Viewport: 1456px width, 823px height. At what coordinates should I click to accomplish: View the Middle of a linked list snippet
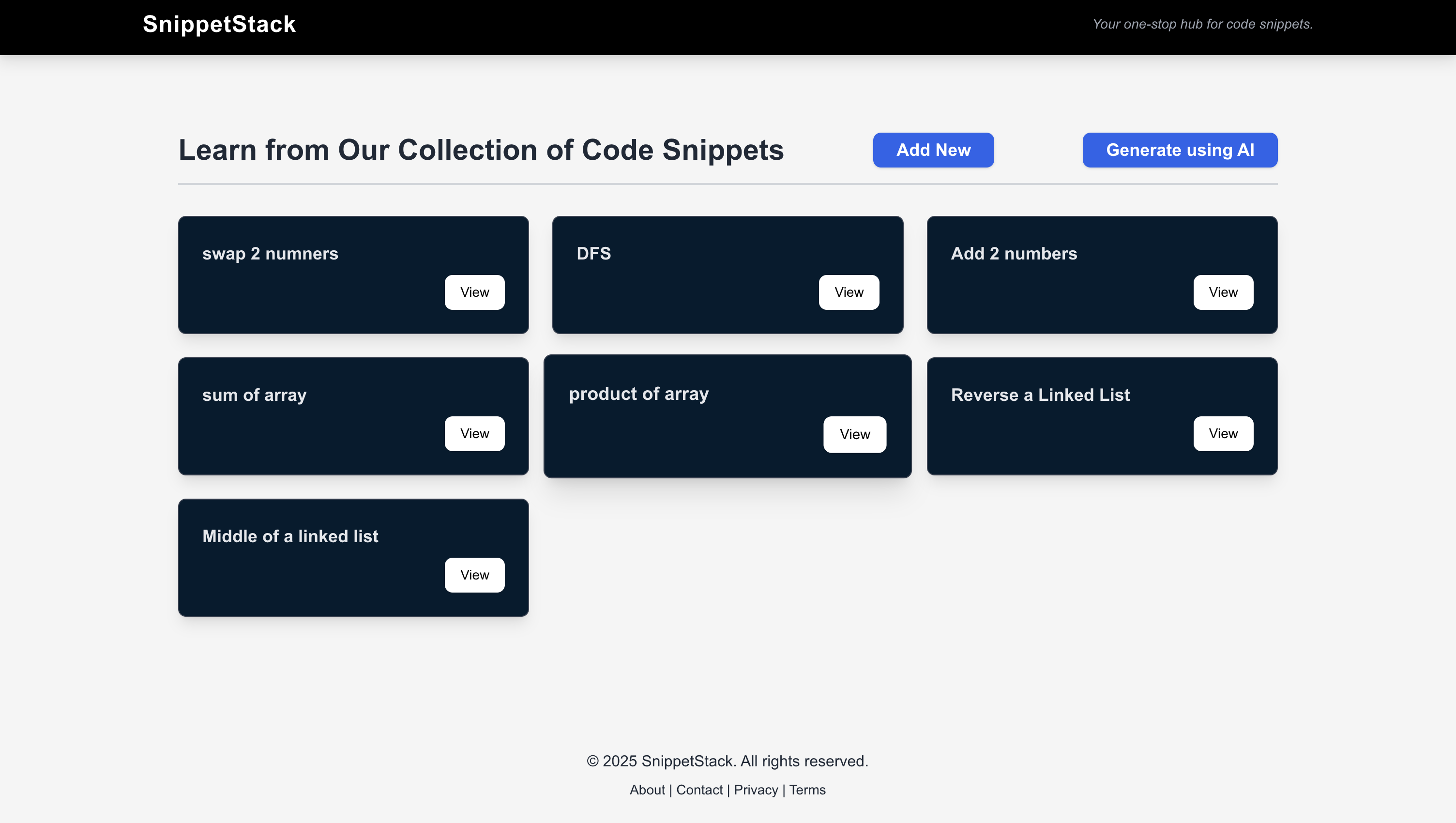[474, 575]
